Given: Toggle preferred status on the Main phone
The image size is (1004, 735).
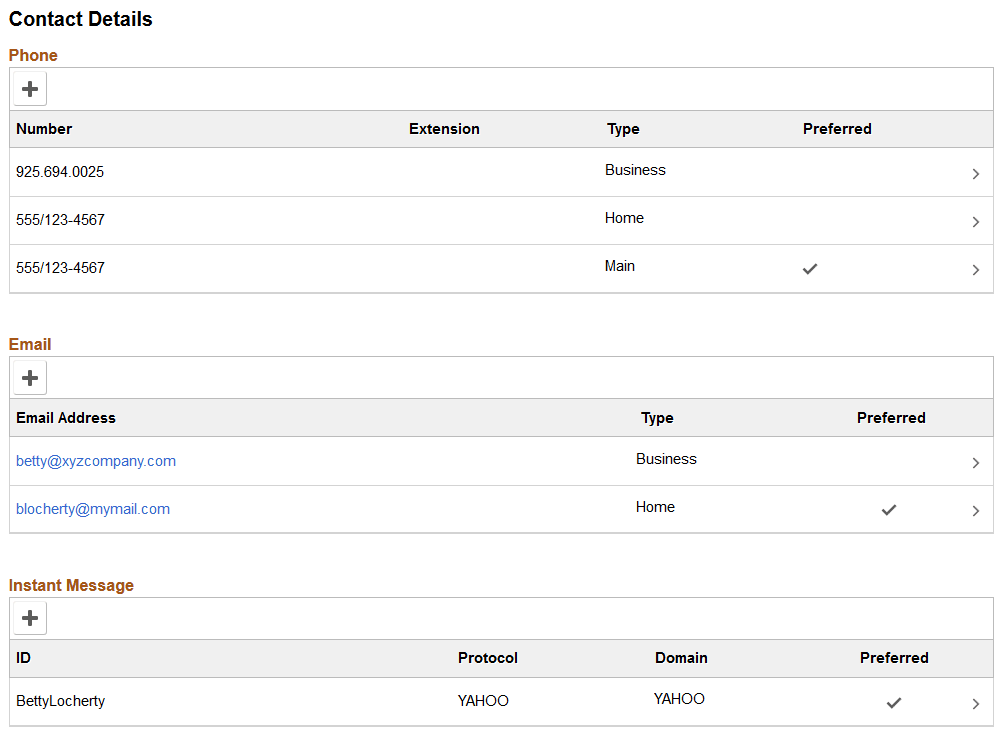Looking at the screenshot, I should tap(810, 269).
